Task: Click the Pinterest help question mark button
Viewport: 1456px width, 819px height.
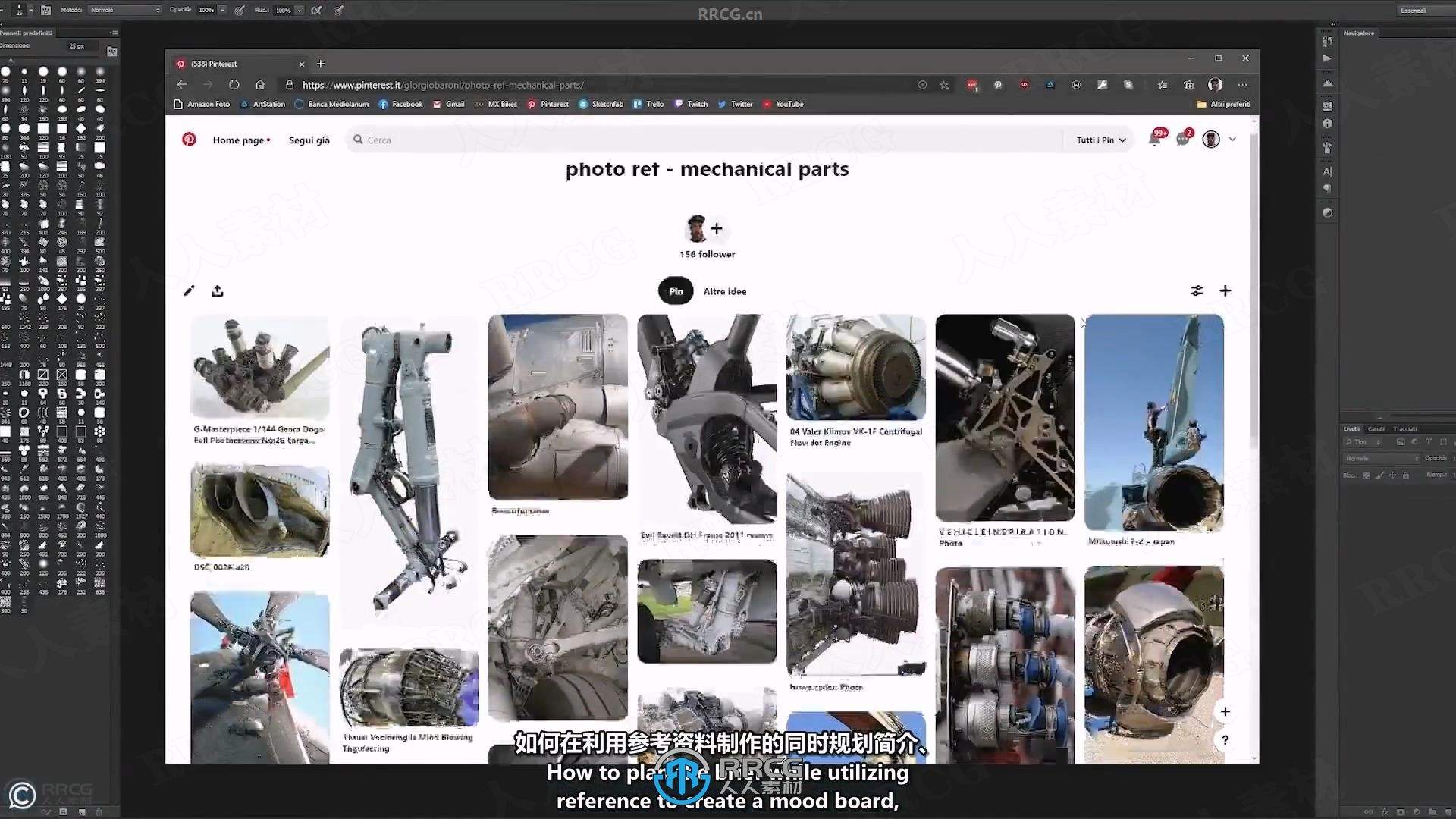Action: pos(1225,740)
